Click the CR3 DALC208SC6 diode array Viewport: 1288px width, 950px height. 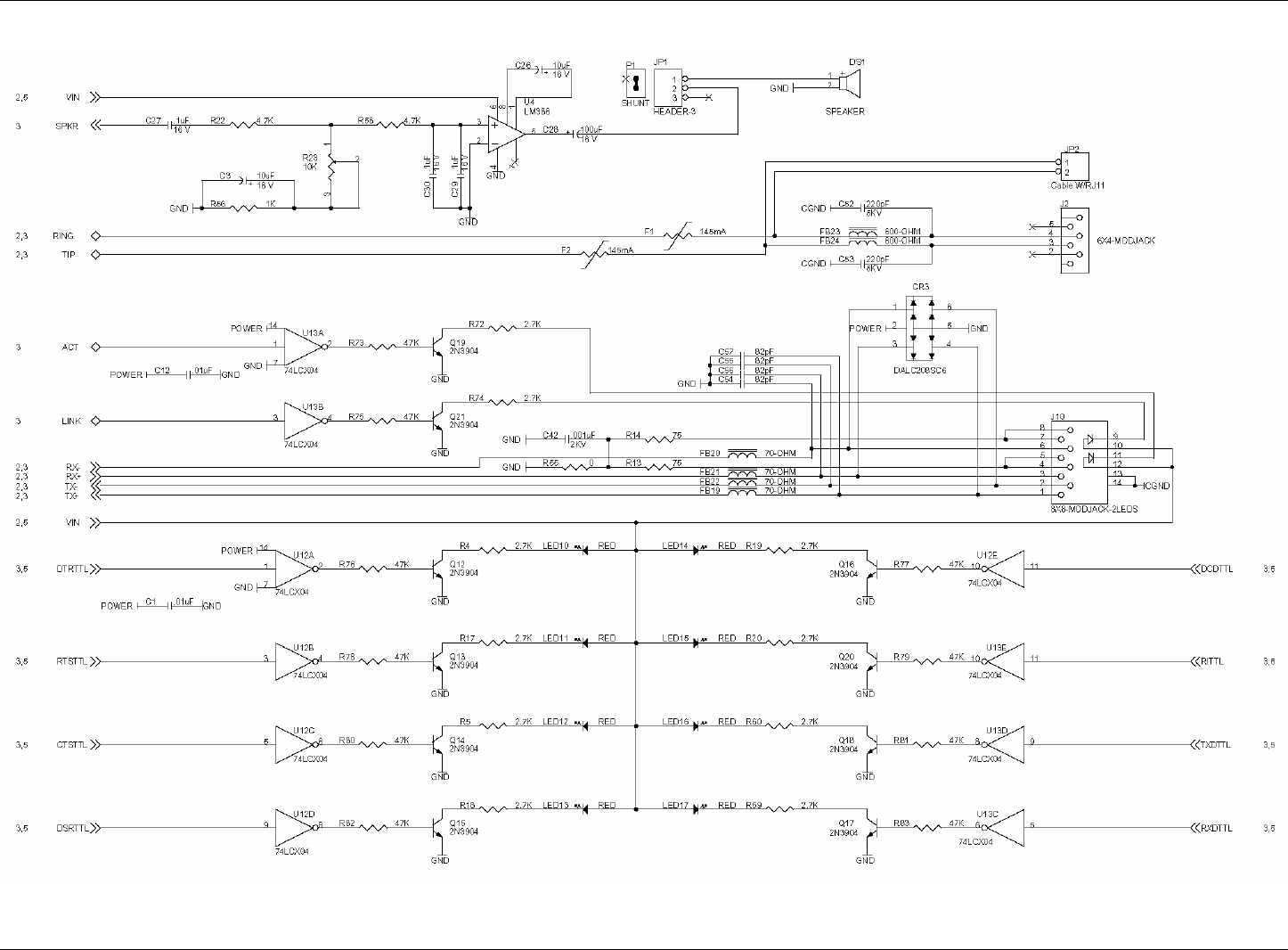[921, 327]
